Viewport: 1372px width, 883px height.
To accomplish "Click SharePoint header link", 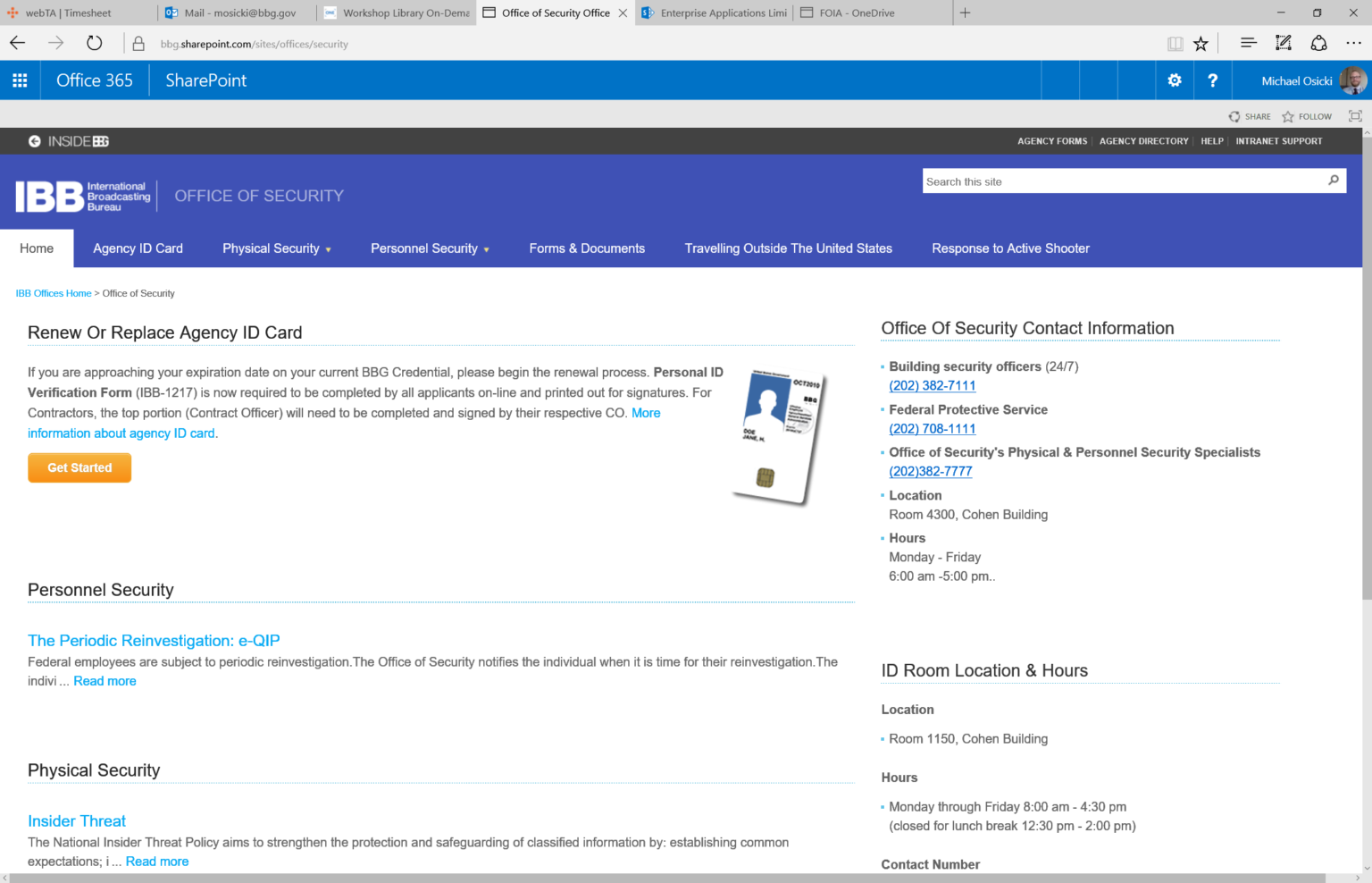I will pos(205,80).
